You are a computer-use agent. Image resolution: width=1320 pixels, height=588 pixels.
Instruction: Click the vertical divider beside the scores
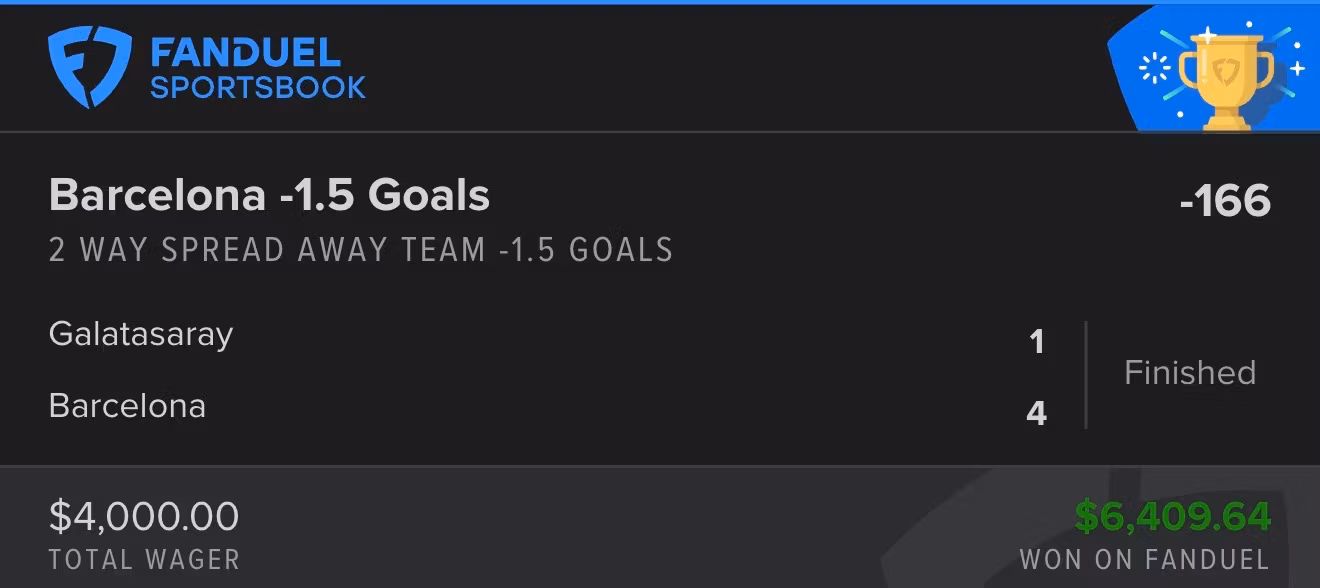1086,375
